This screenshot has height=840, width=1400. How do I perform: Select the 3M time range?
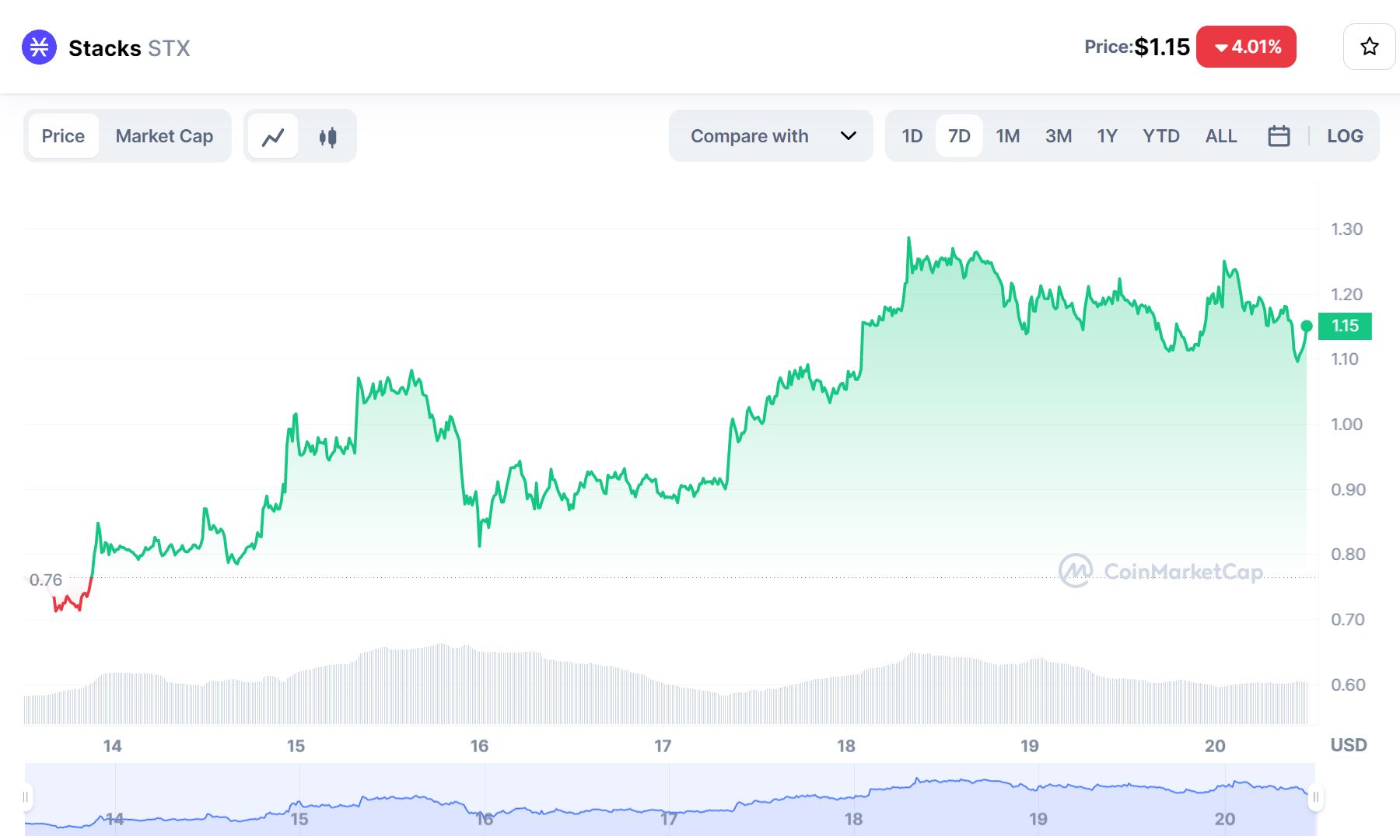click(x=1059, y=136)
